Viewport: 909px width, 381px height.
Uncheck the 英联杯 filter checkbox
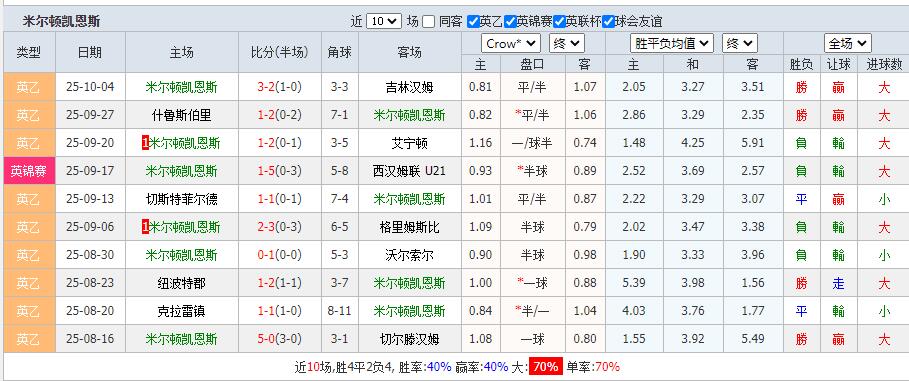click(x=559, y=22)
